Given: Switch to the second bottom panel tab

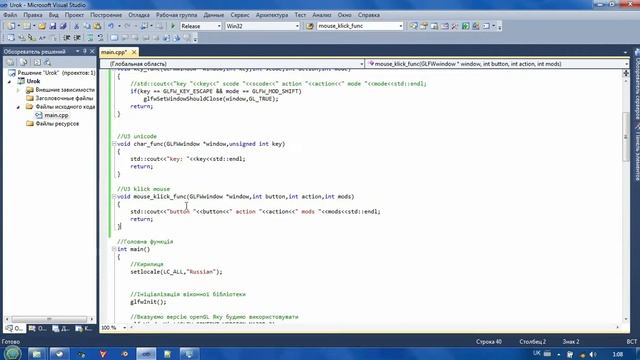Looking at the screenshot, I should (38, 329).
